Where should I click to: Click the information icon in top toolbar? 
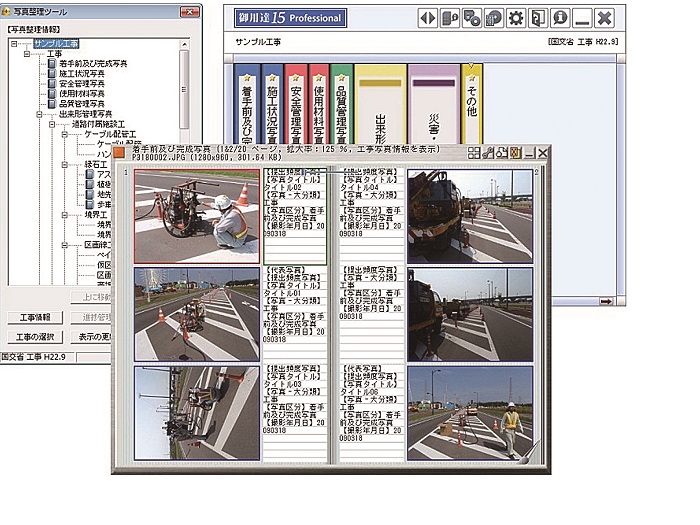(x=561, y=18)
